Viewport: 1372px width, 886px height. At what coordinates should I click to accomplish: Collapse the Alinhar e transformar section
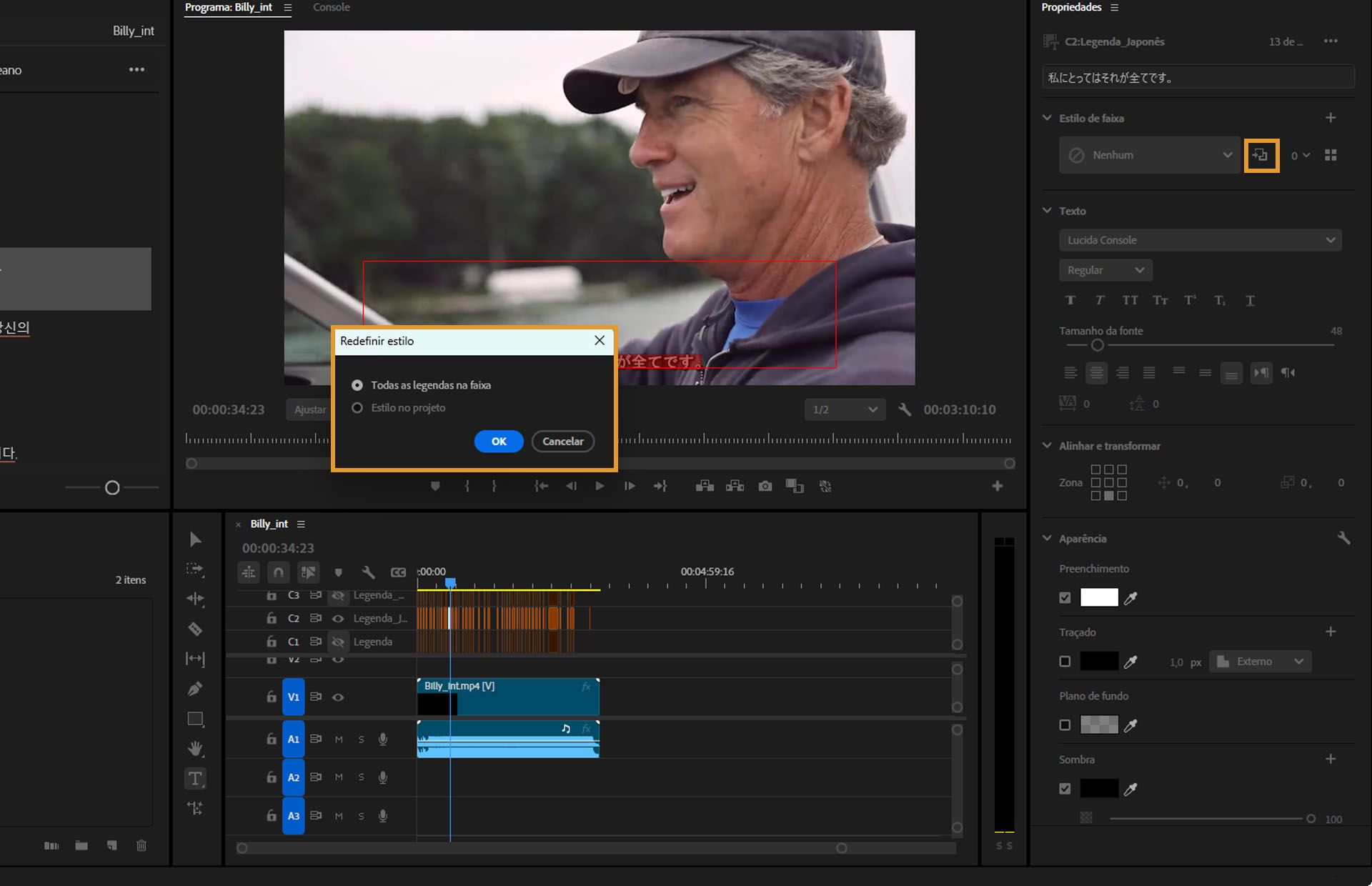point(1047,446)
